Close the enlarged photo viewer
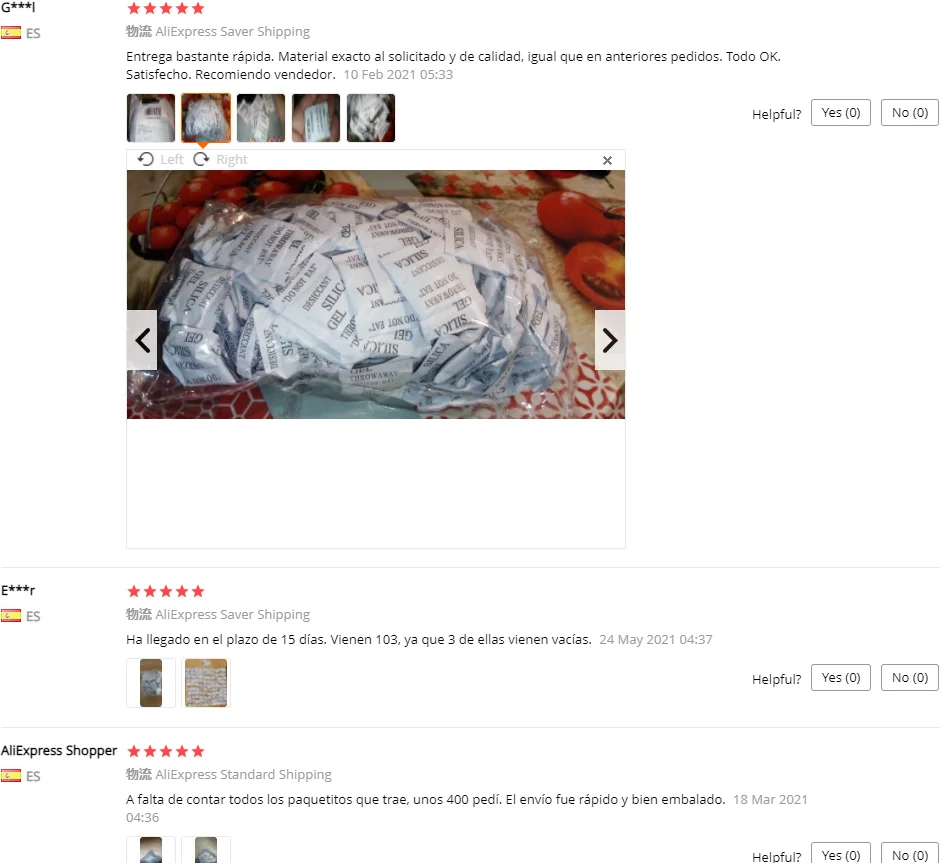940x863 pixels. point(607,160)
